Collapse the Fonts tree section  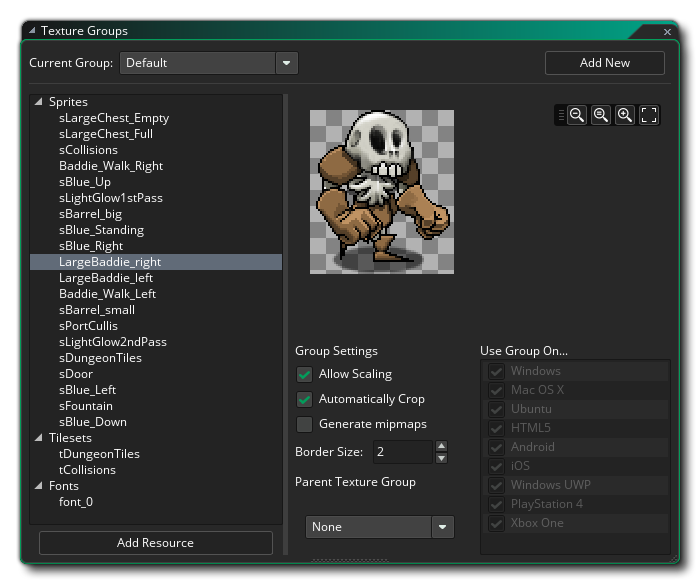tap(39, 486)
